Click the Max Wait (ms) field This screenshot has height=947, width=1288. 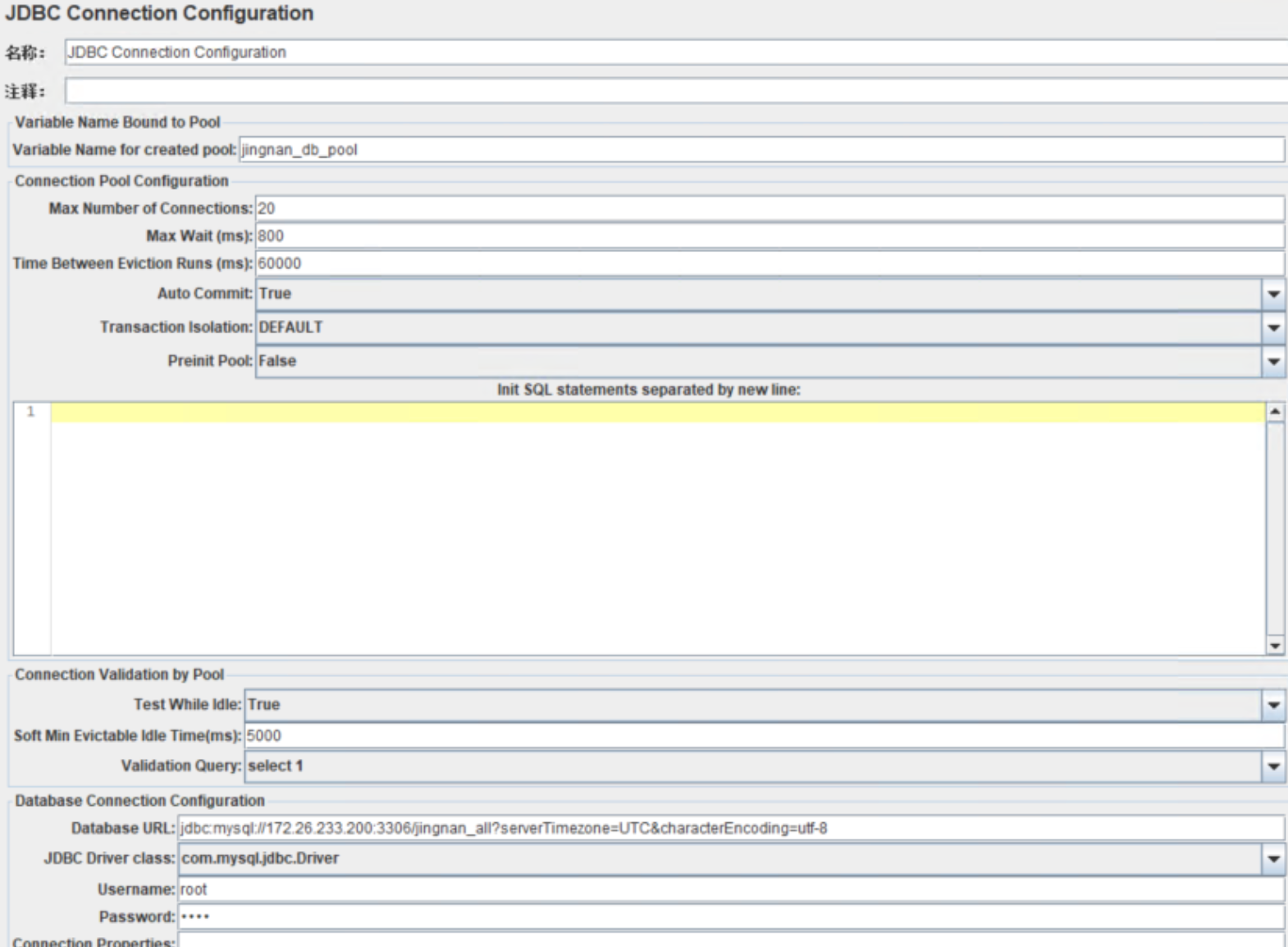point(770,236)
